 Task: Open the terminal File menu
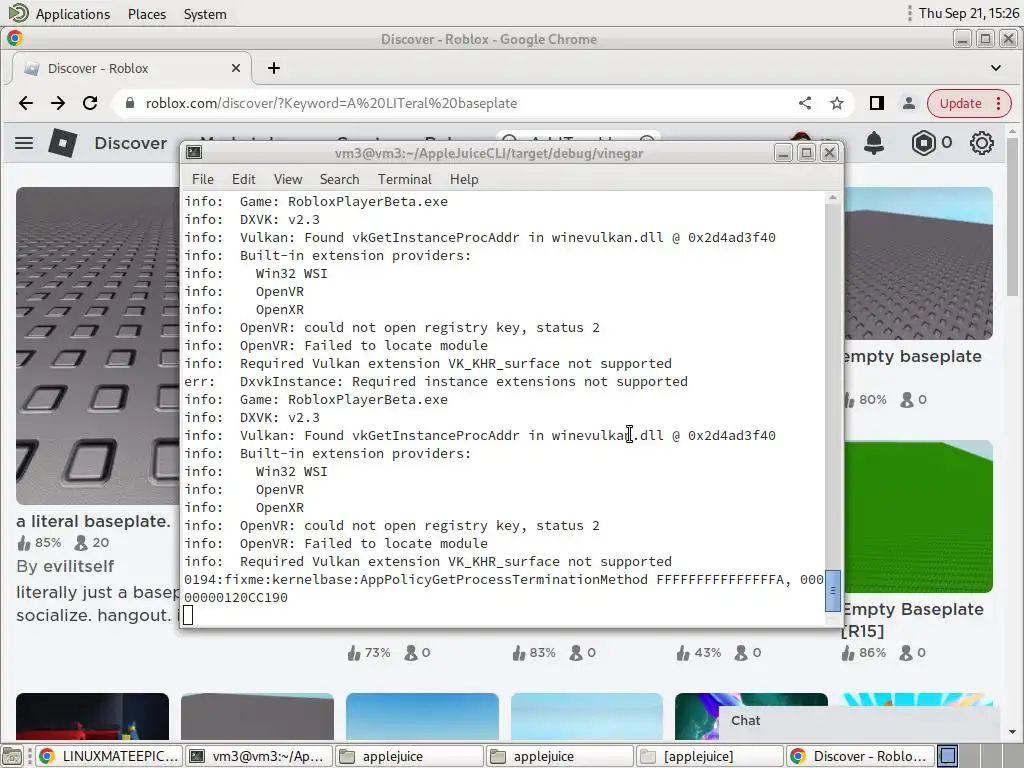pos(202,179)
